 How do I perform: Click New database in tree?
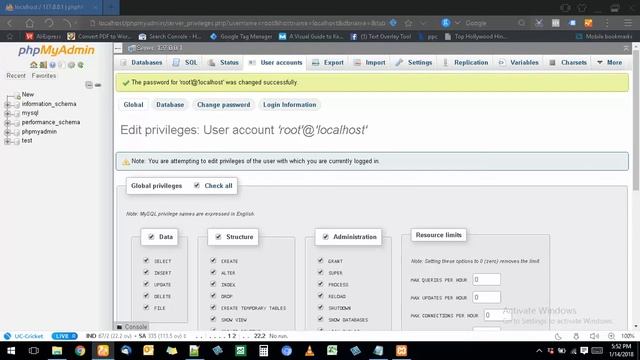(28, 94)
